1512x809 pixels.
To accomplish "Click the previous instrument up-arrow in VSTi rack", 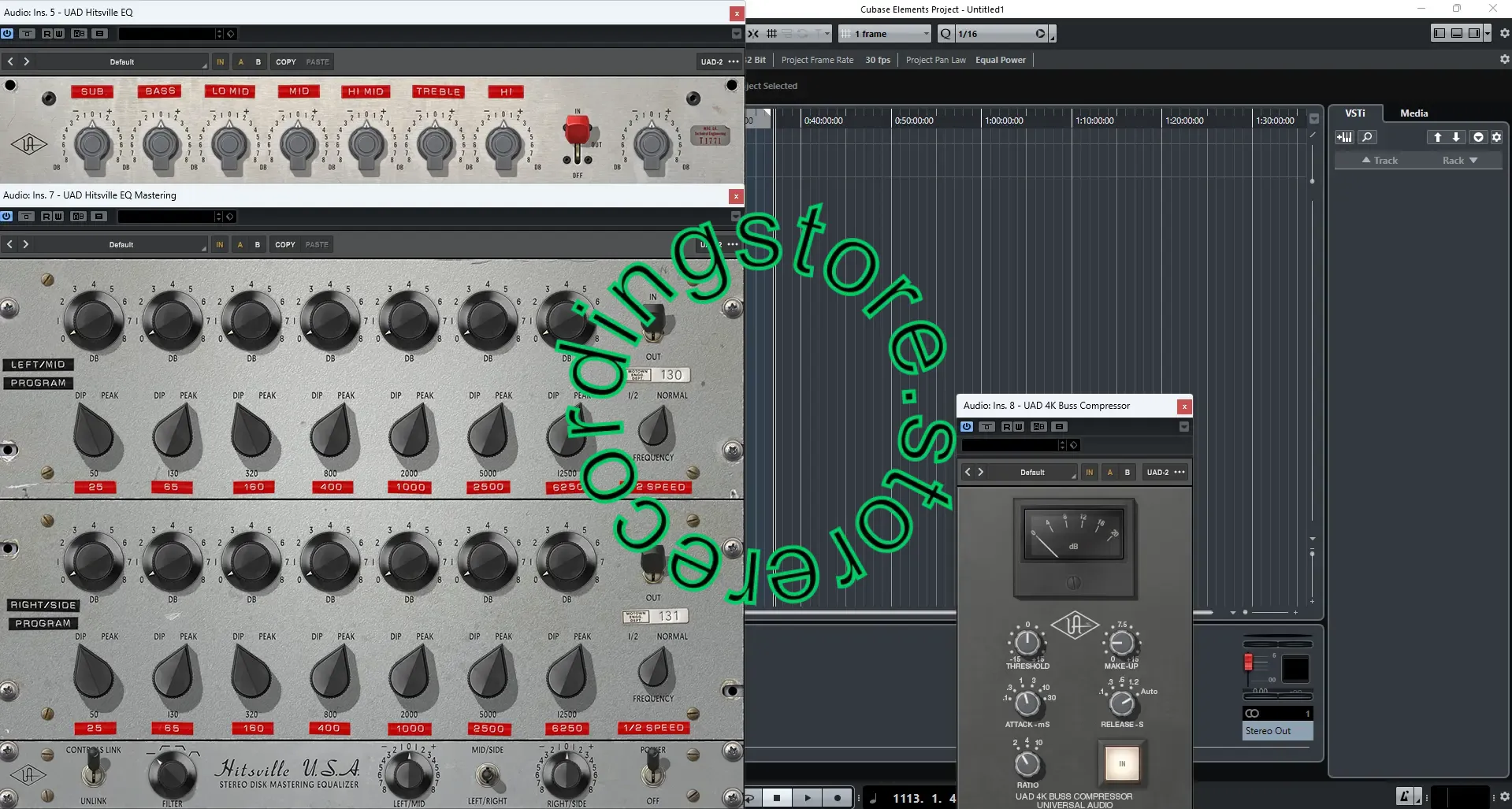I will pyautogui.click(x=1437, y=137).
